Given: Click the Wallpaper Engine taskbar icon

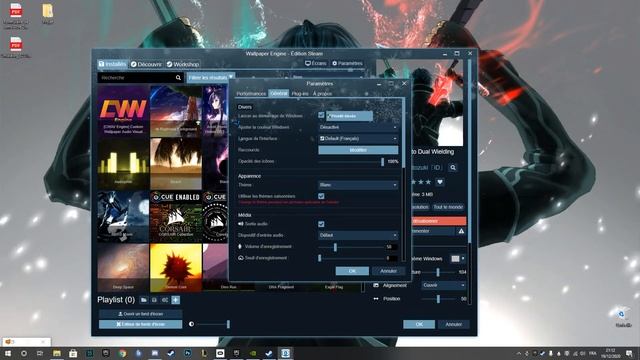Looking at the screenshot, I should (x=285, y=353).
